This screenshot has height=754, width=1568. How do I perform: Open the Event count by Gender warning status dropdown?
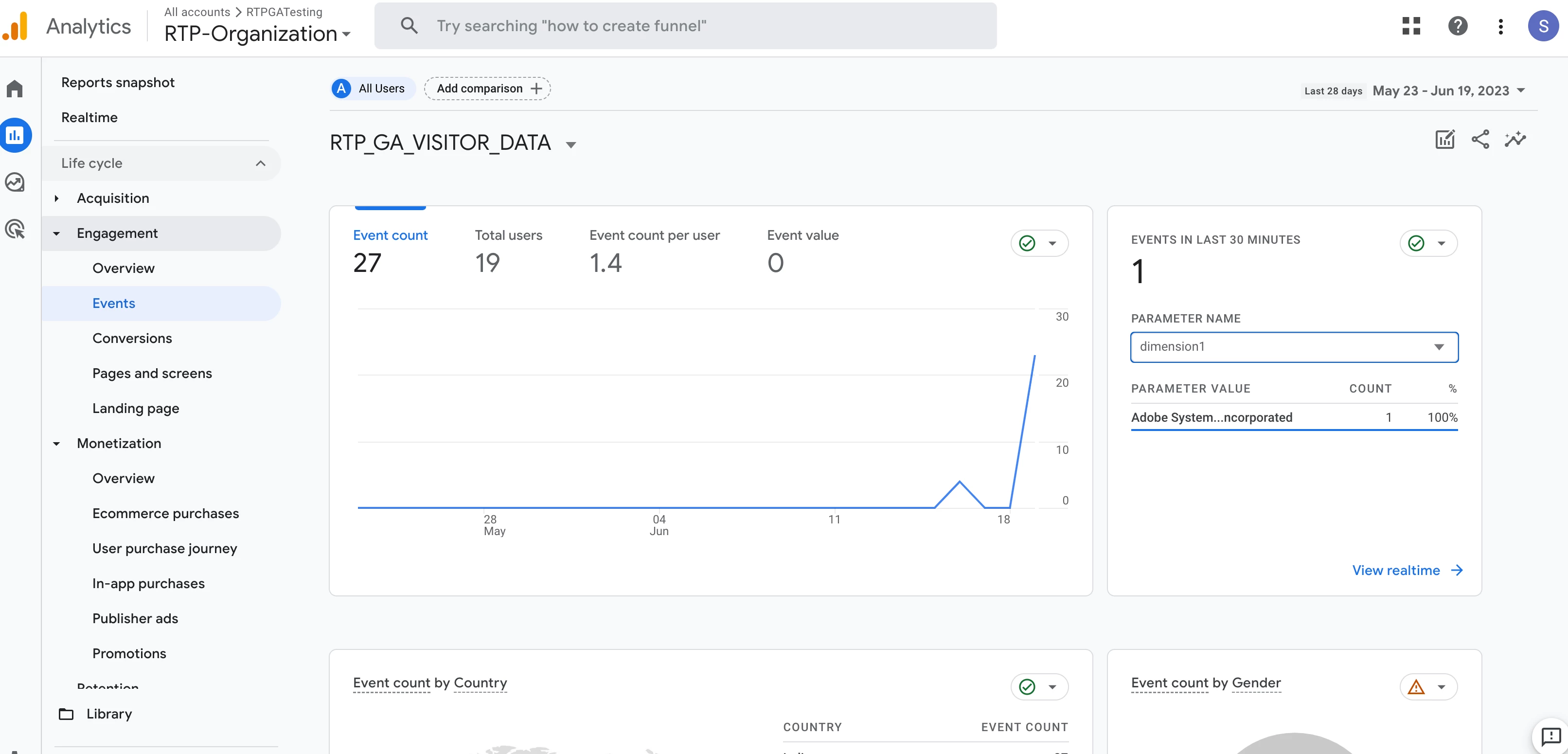(x=1428, y=687)
